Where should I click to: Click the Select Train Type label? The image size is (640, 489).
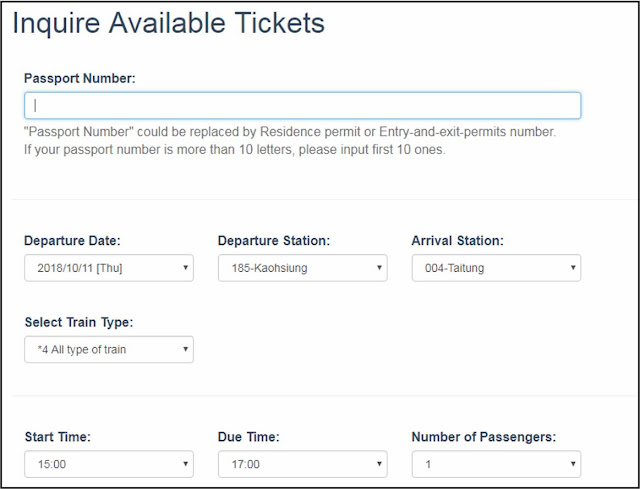79,322
